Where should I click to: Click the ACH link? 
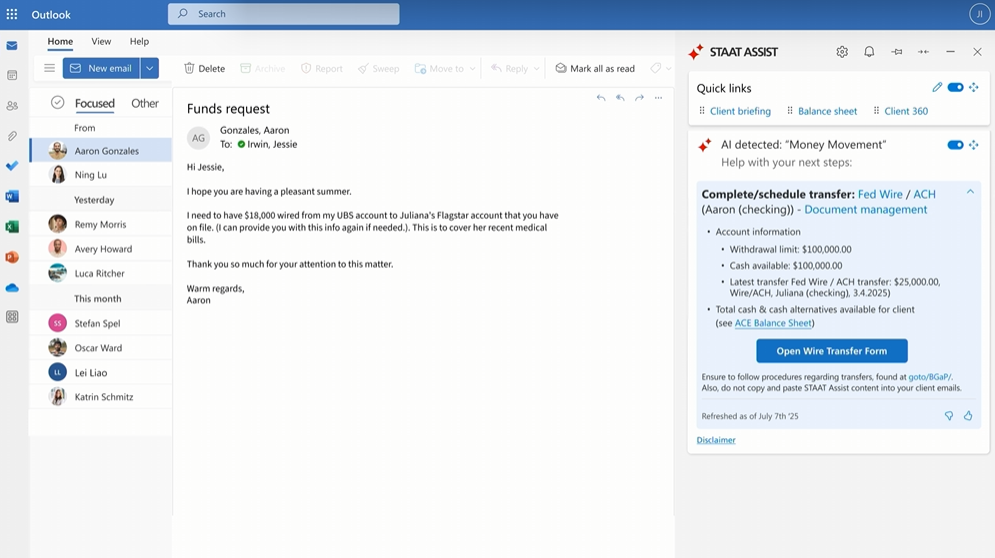(x=925, y=194)
